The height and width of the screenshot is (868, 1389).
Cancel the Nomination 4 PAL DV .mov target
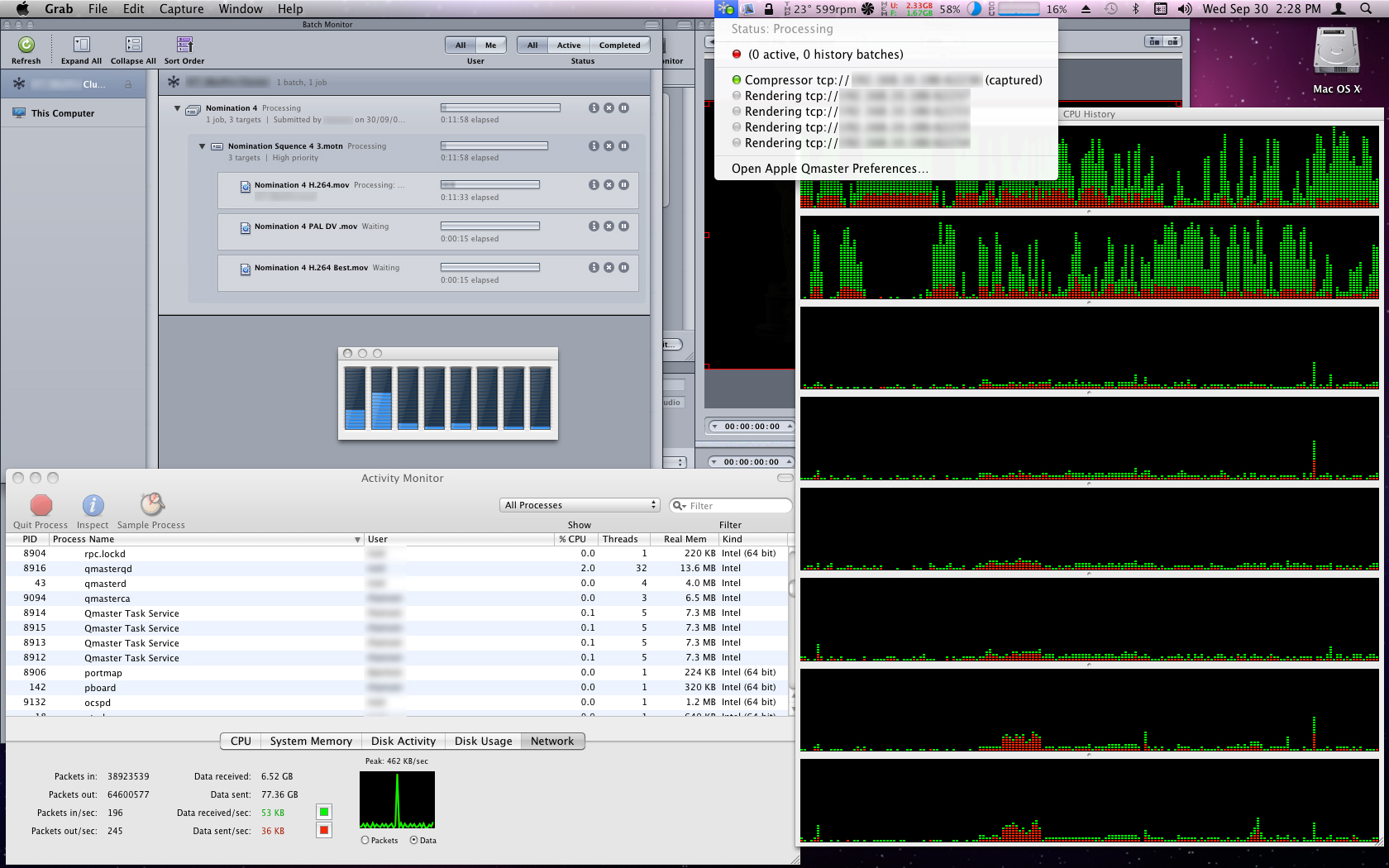(x=609, y=227)
